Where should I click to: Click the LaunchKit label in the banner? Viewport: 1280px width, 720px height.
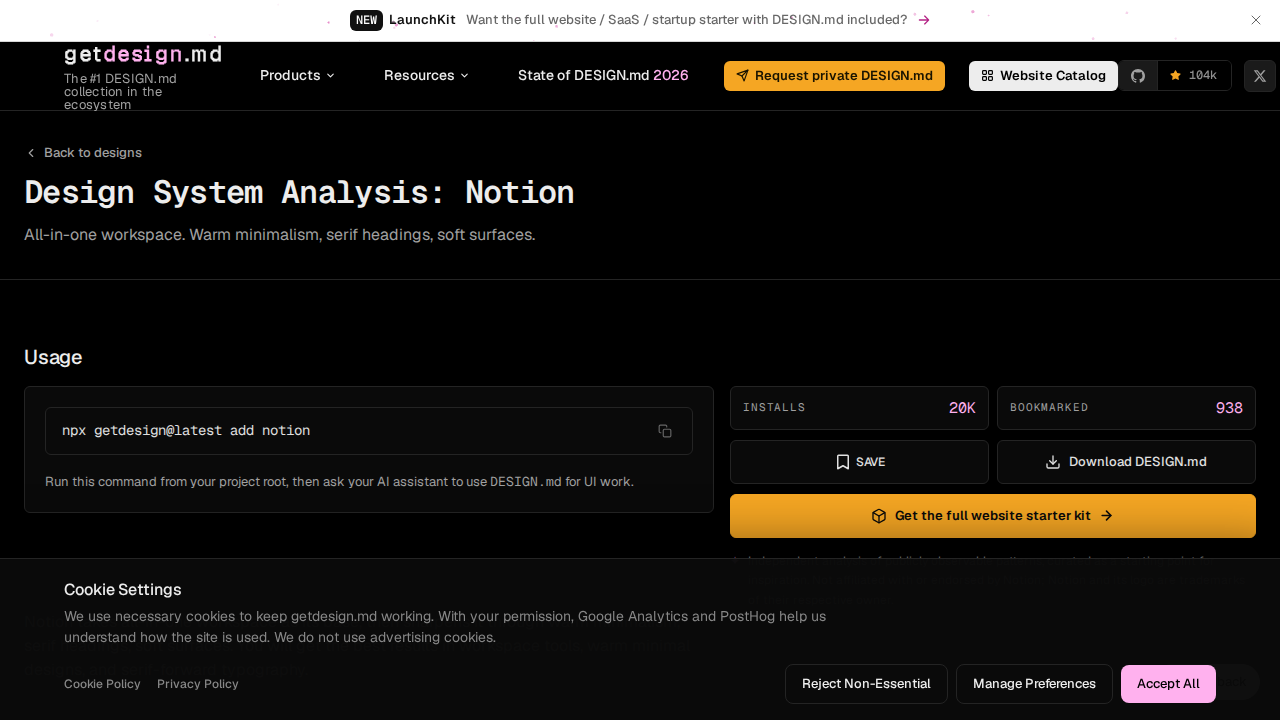point(422,20)
